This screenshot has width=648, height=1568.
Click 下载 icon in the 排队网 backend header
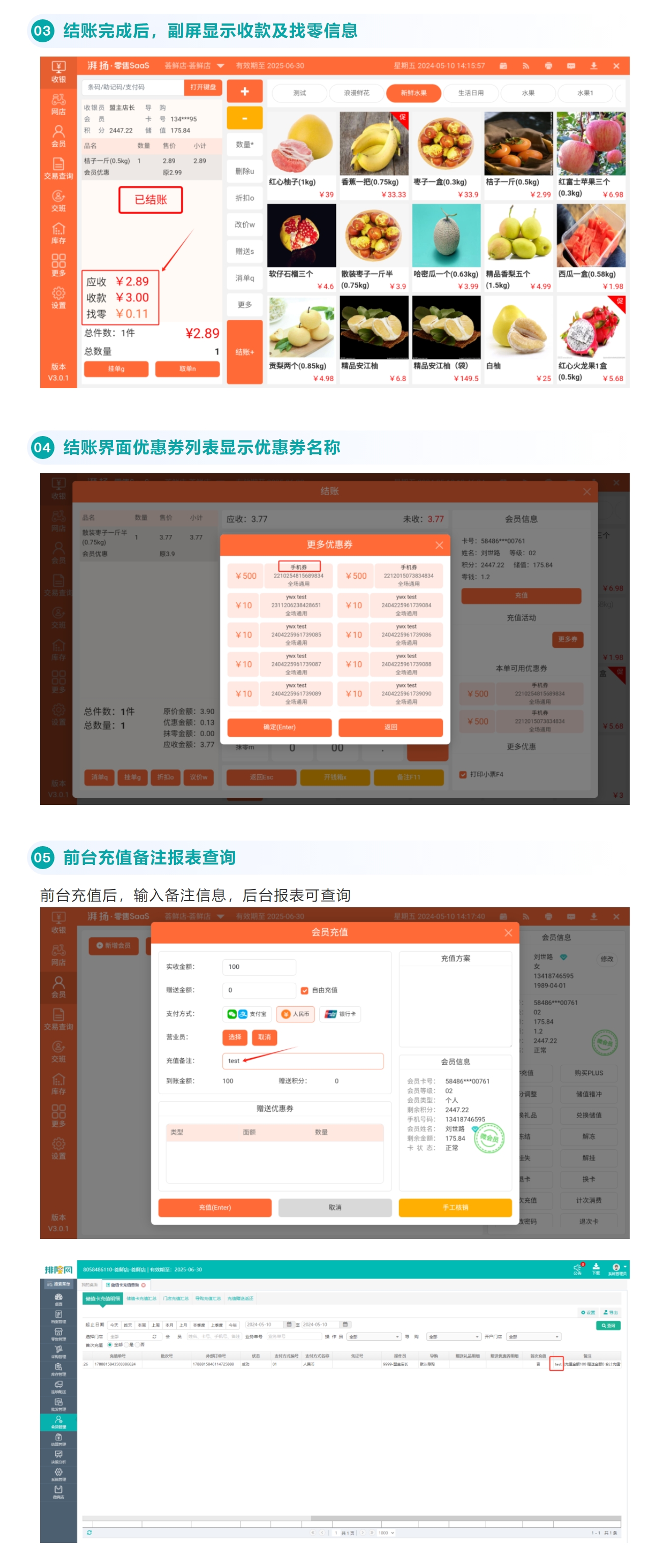point(596,1269)
